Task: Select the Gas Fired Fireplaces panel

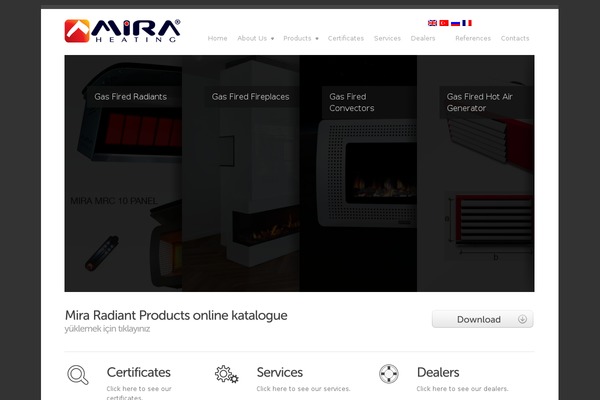Action: click(241, 173)
